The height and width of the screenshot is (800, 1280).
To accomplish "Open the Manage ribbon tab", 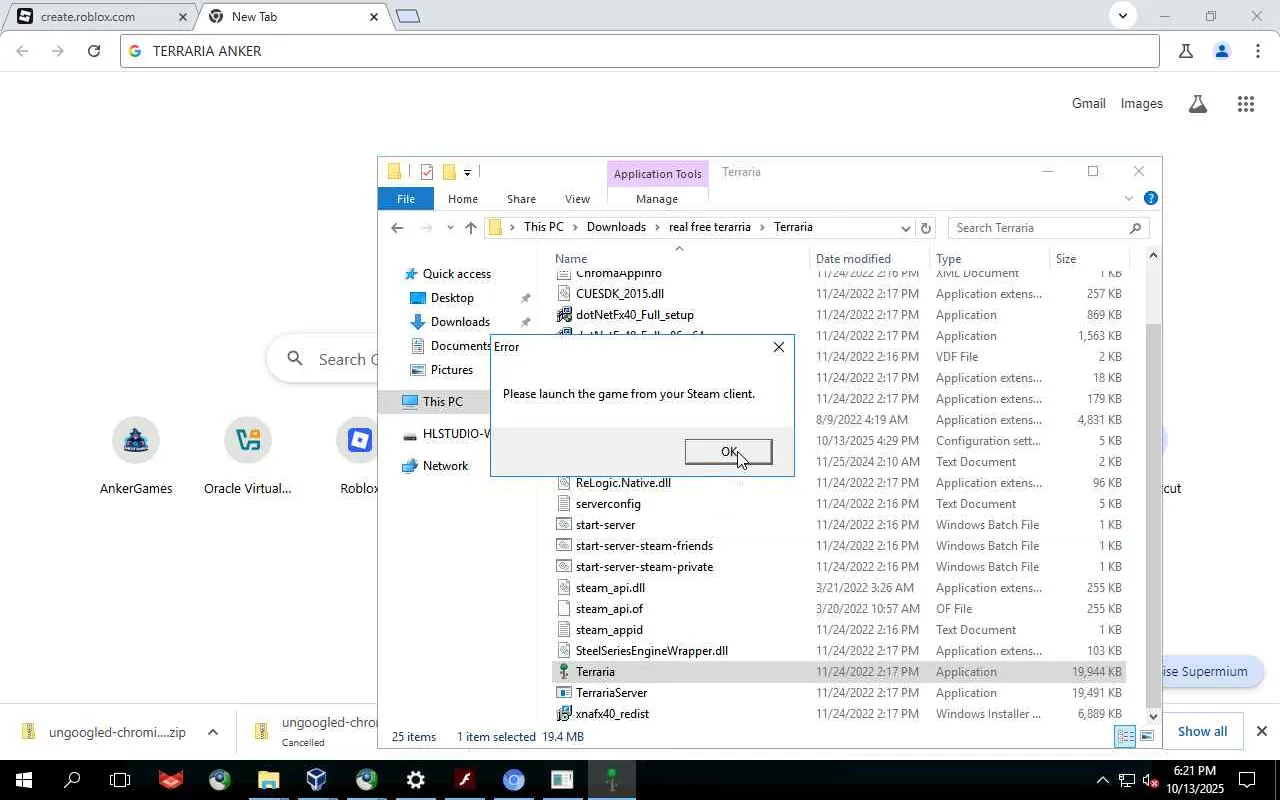I will (x=656, y=199).
